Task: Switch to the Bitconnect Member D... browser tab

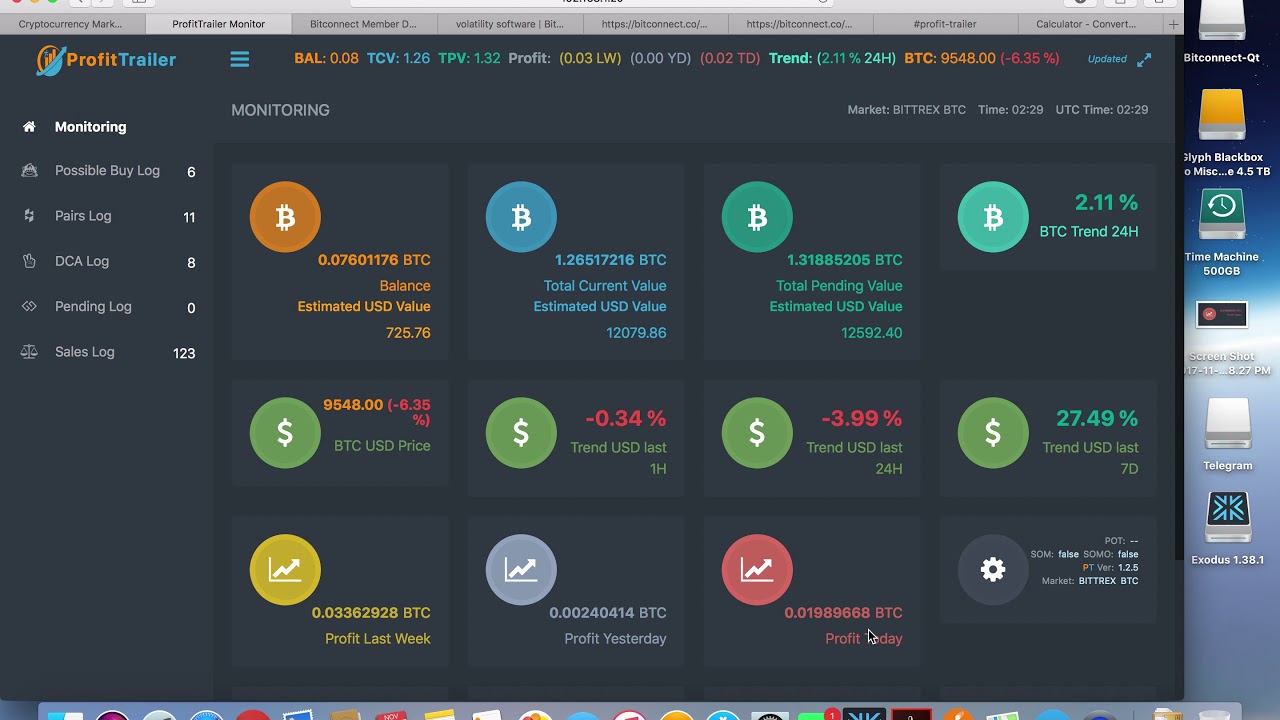Action: [363, 24]
